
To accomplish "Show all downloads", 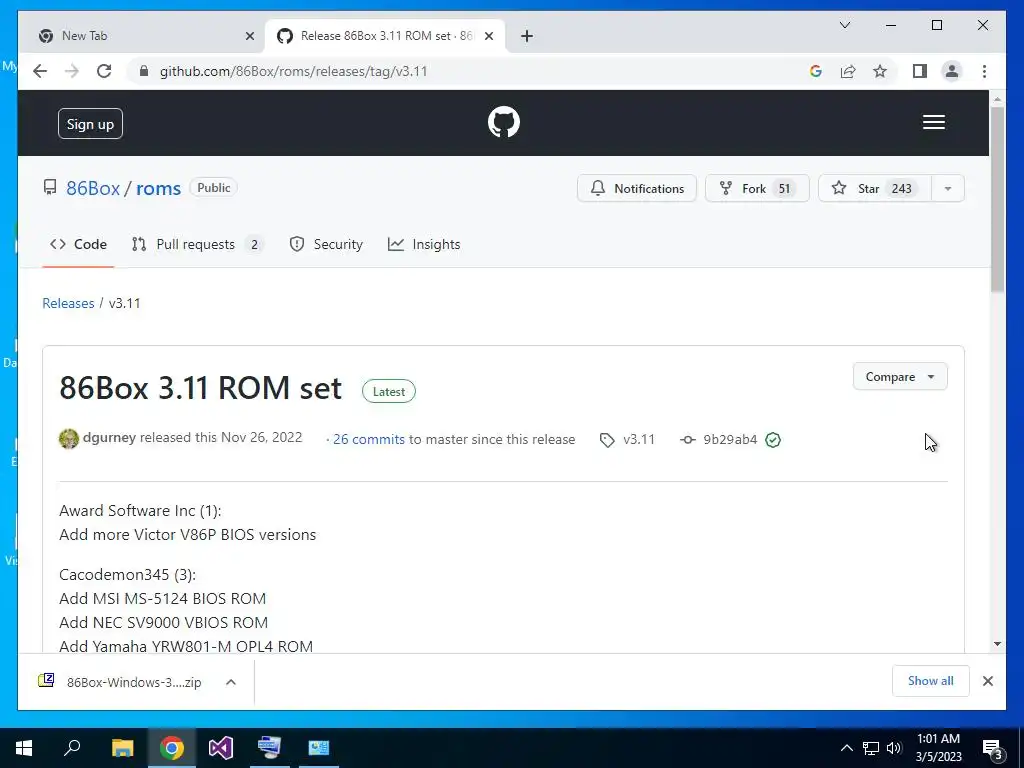I will [x=930, y=681].
